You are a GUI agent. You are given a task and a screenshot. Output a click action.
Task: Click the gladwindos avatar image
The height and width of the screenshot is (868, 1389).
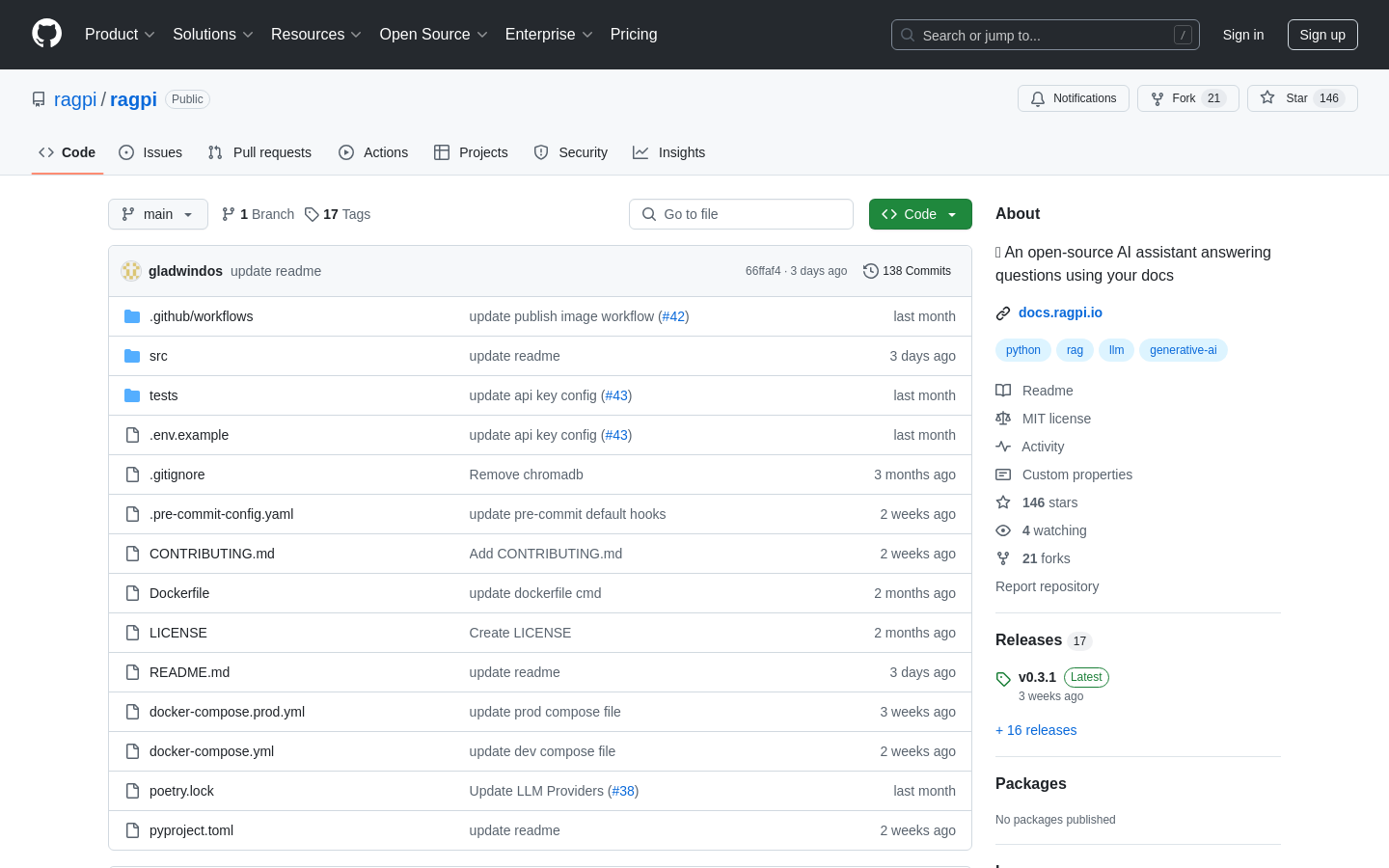(131, 271)
